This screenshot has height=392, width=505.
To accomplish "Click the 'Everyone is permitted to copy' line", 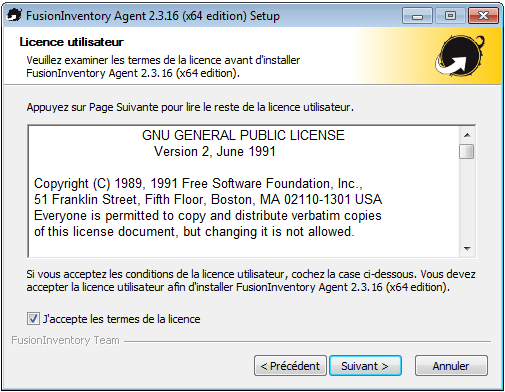I will coord(208,216).
